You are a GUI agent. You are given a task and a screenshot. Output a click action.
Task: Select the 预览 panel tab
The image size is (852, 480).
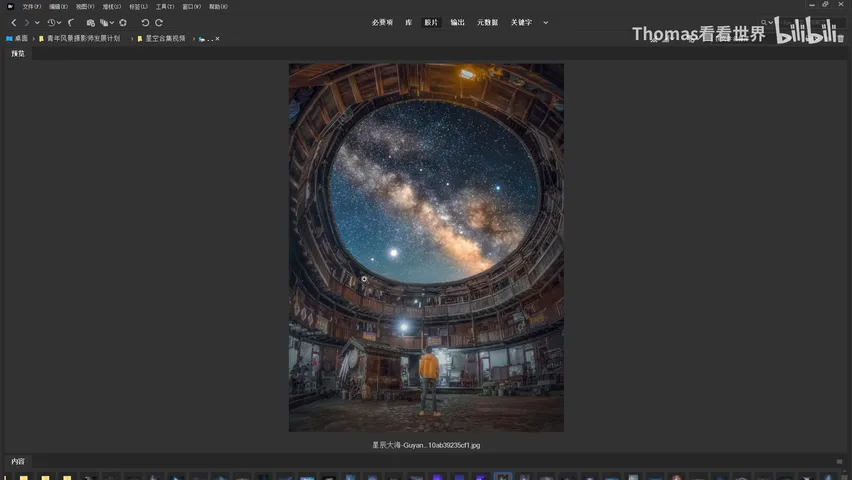click(x=18, y=54)
